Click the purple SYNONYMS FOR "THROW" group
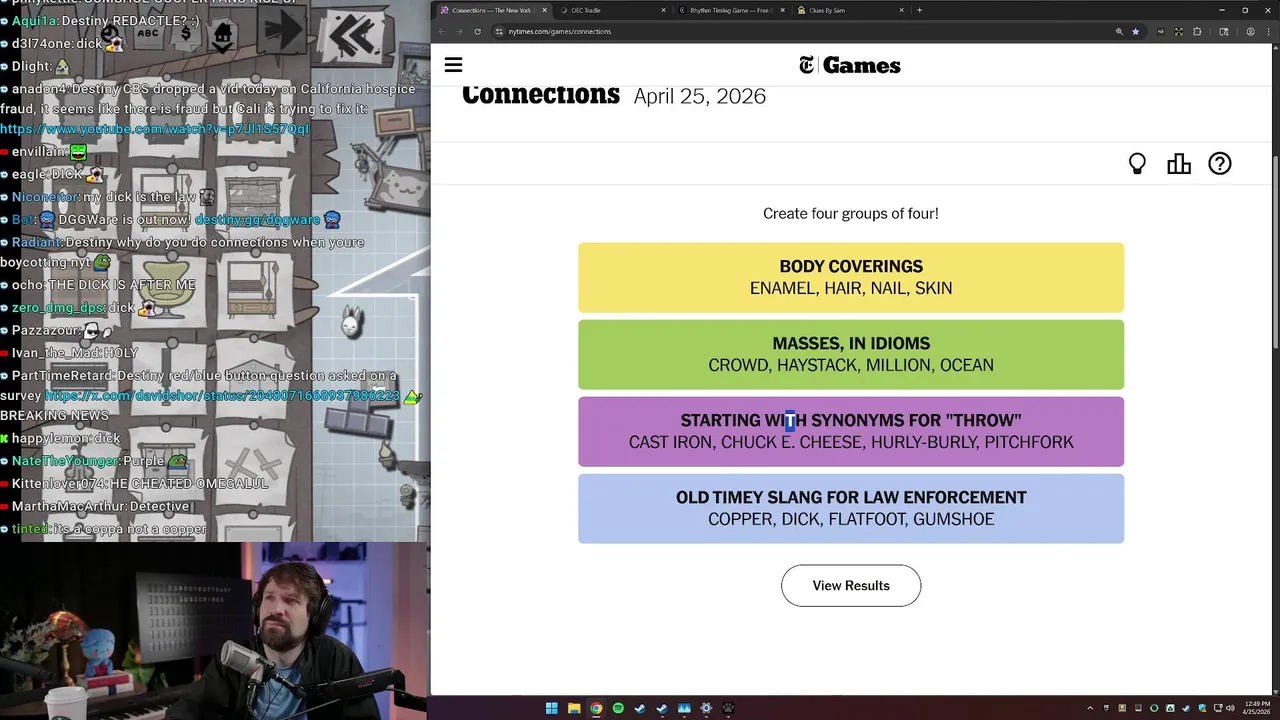Screen dimensions: 1280x720 point(851,431)
